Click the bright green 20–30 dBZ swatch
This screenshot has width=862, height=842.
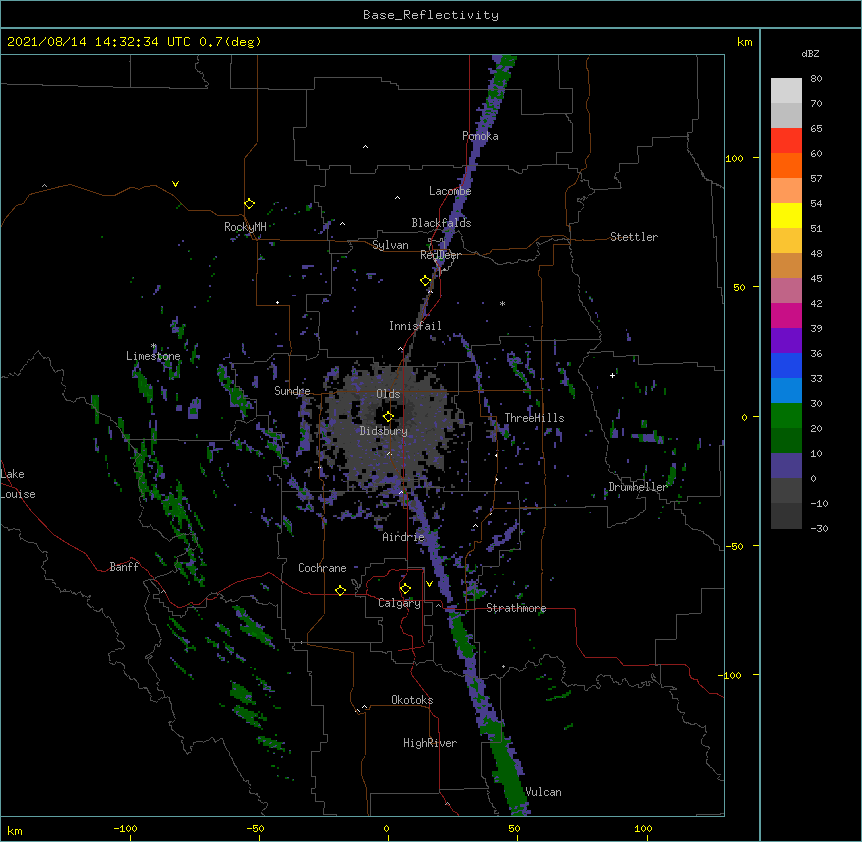point(786,416)
